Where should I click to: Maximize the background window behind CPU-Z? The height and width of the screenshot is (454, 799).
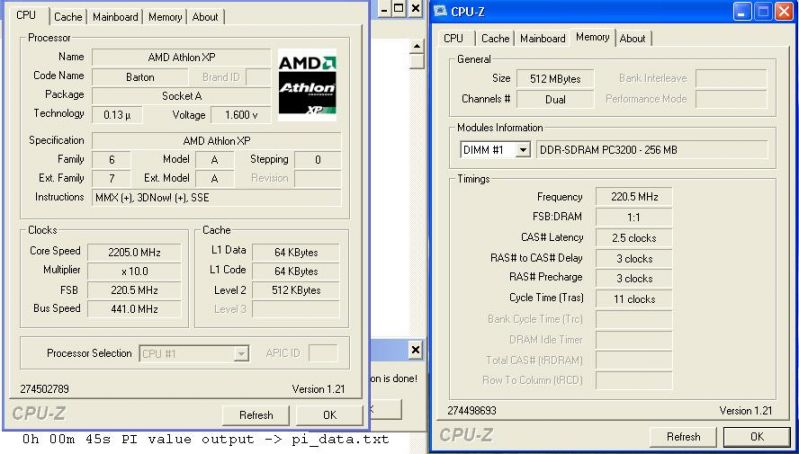(x=399, y=9)
